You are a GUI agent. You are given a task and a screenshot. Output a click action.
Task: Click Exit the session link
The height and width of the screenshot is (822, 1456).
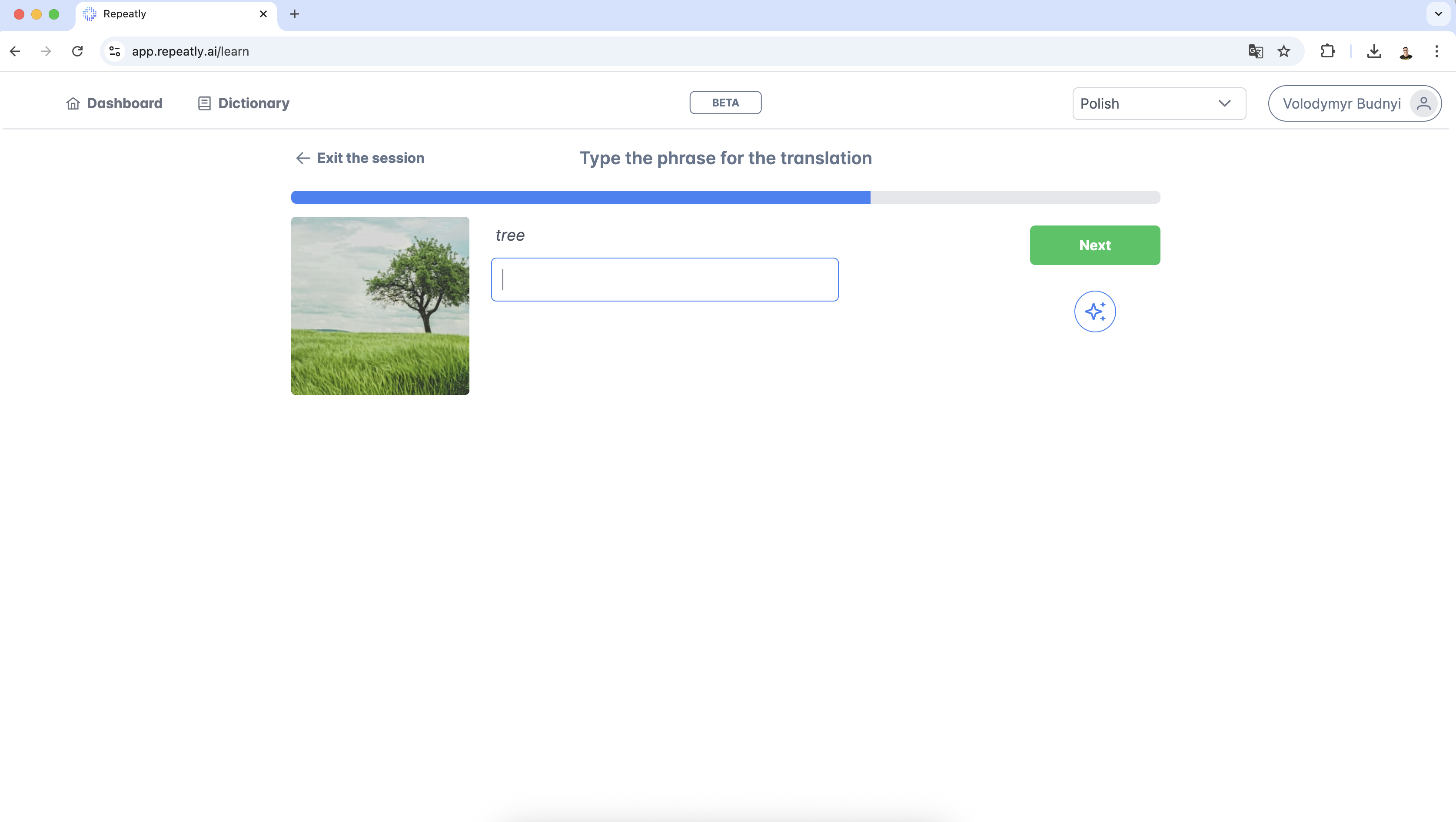[x=360, y=158]
